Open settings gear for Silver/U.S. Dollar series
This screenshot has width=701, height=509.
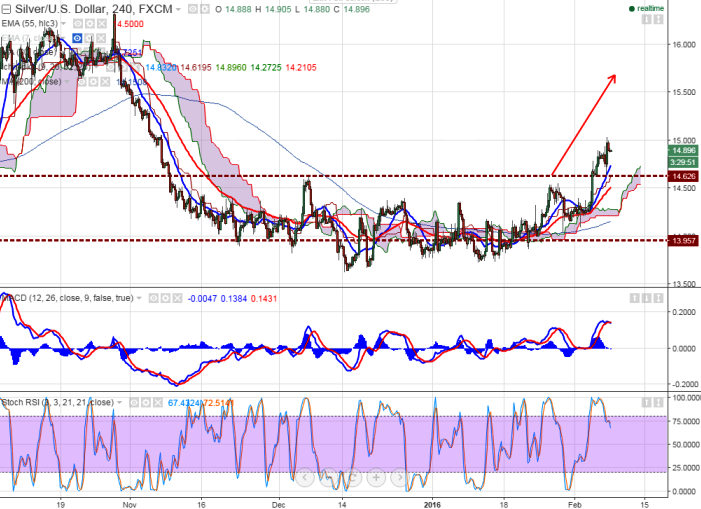205,9
